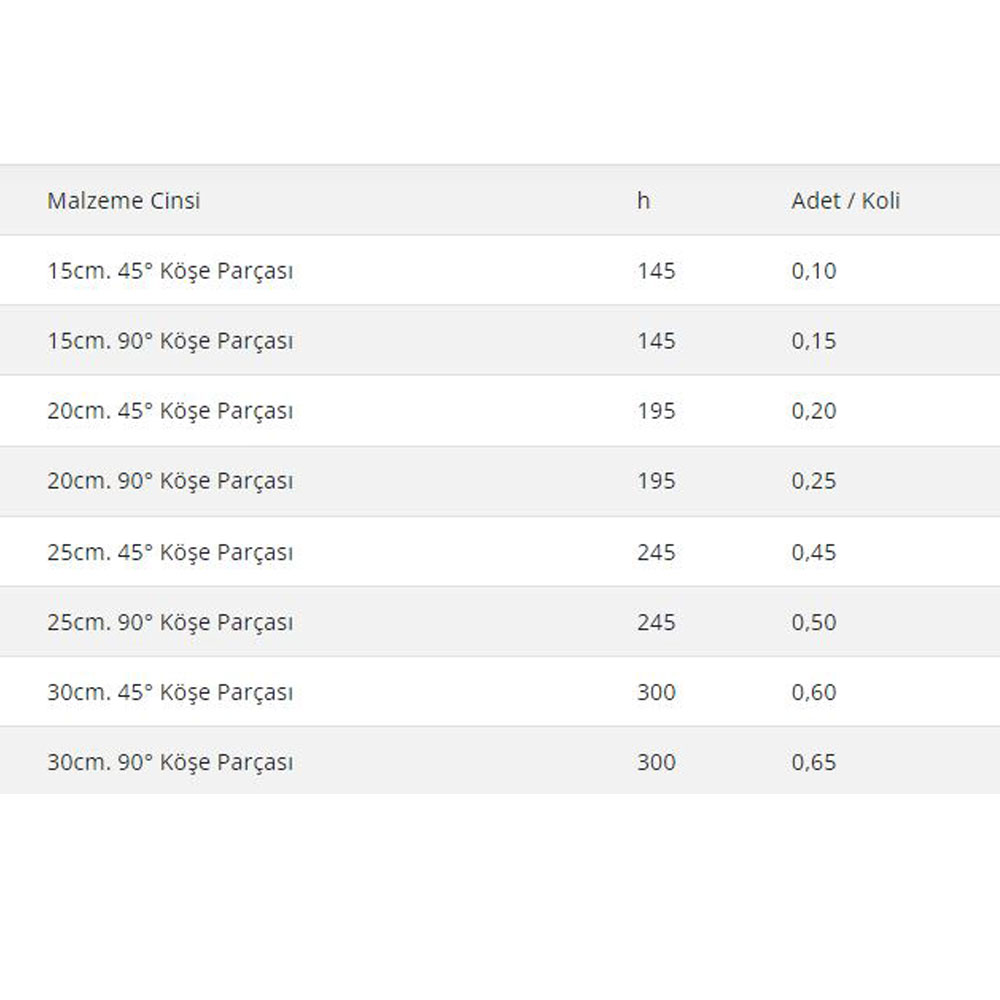Click the h column header

click(643, 201)
